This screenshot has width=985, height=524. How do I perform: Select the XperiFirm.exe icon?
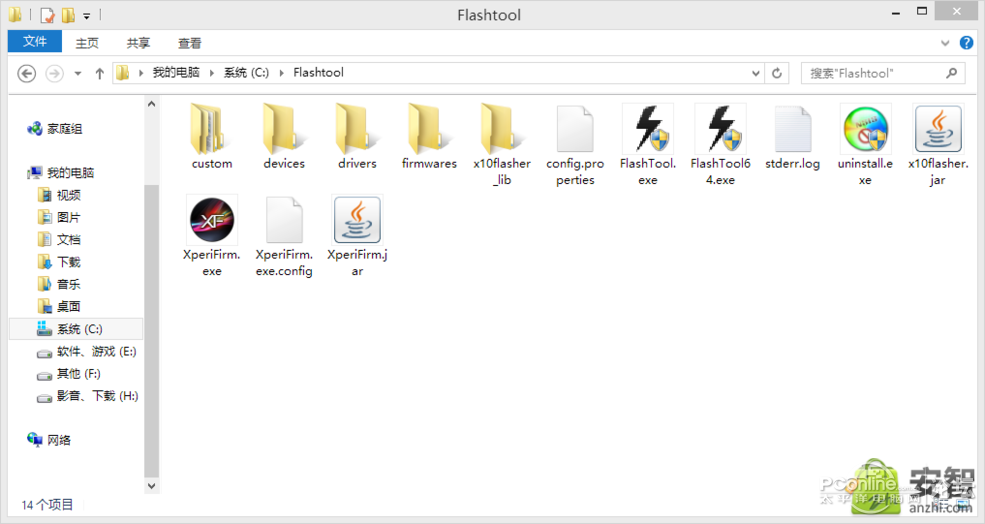[x=212, y=220]
